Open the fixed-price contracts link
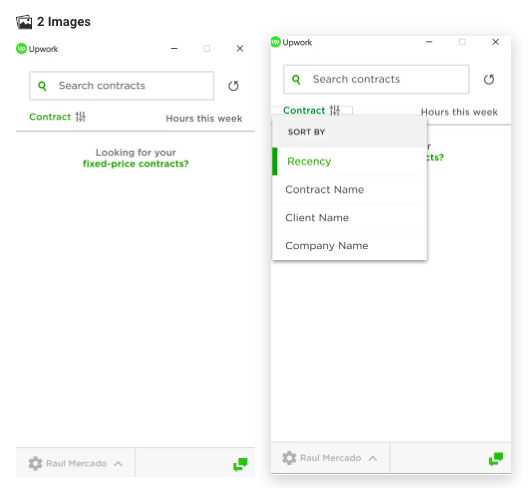The height and width of the screenshot is (488, 528). 136,164
